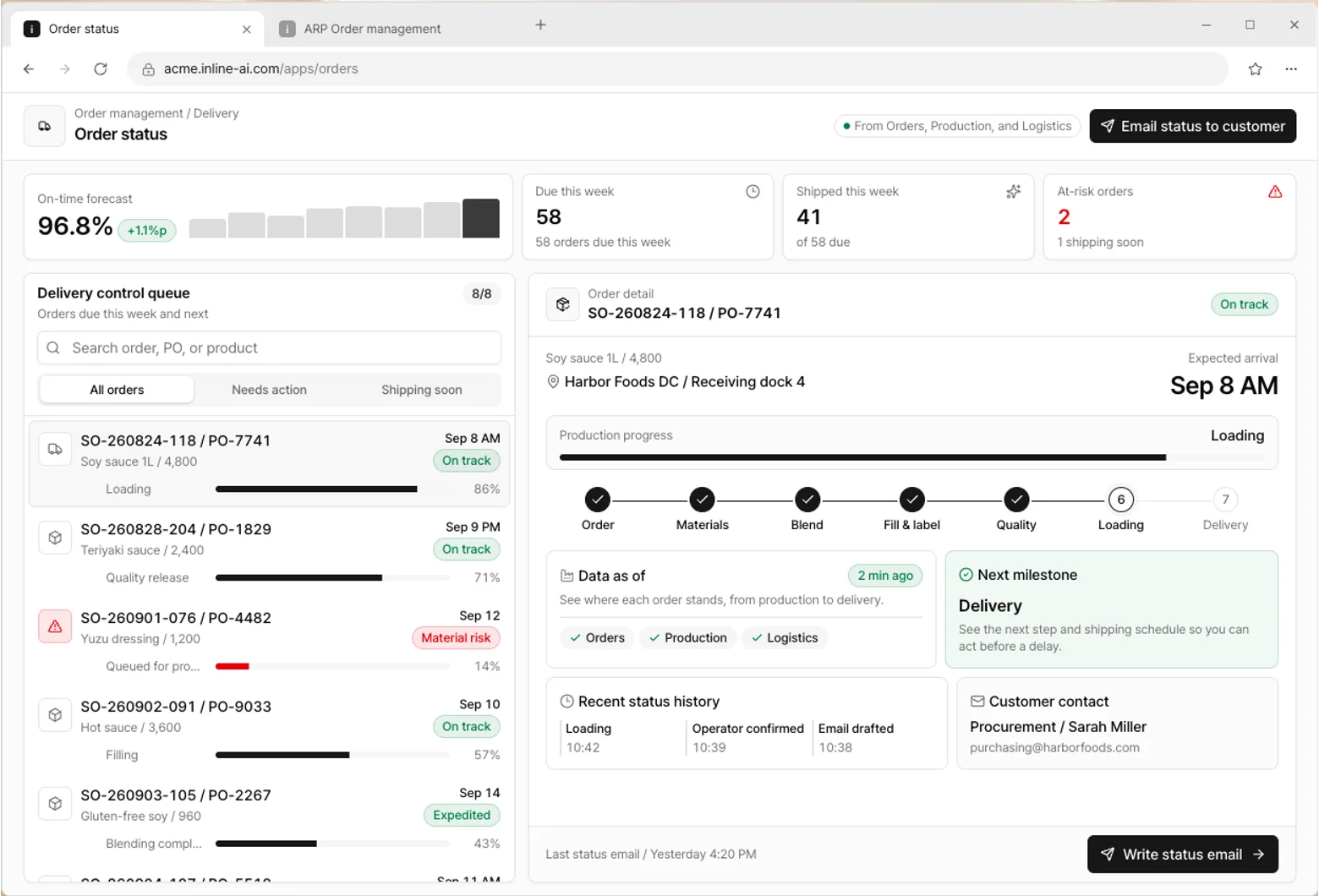Click the On track badge in Order detail header
Image resolution: width=1319 pixels, height=896 pixels.
(x=1244, y=304)
